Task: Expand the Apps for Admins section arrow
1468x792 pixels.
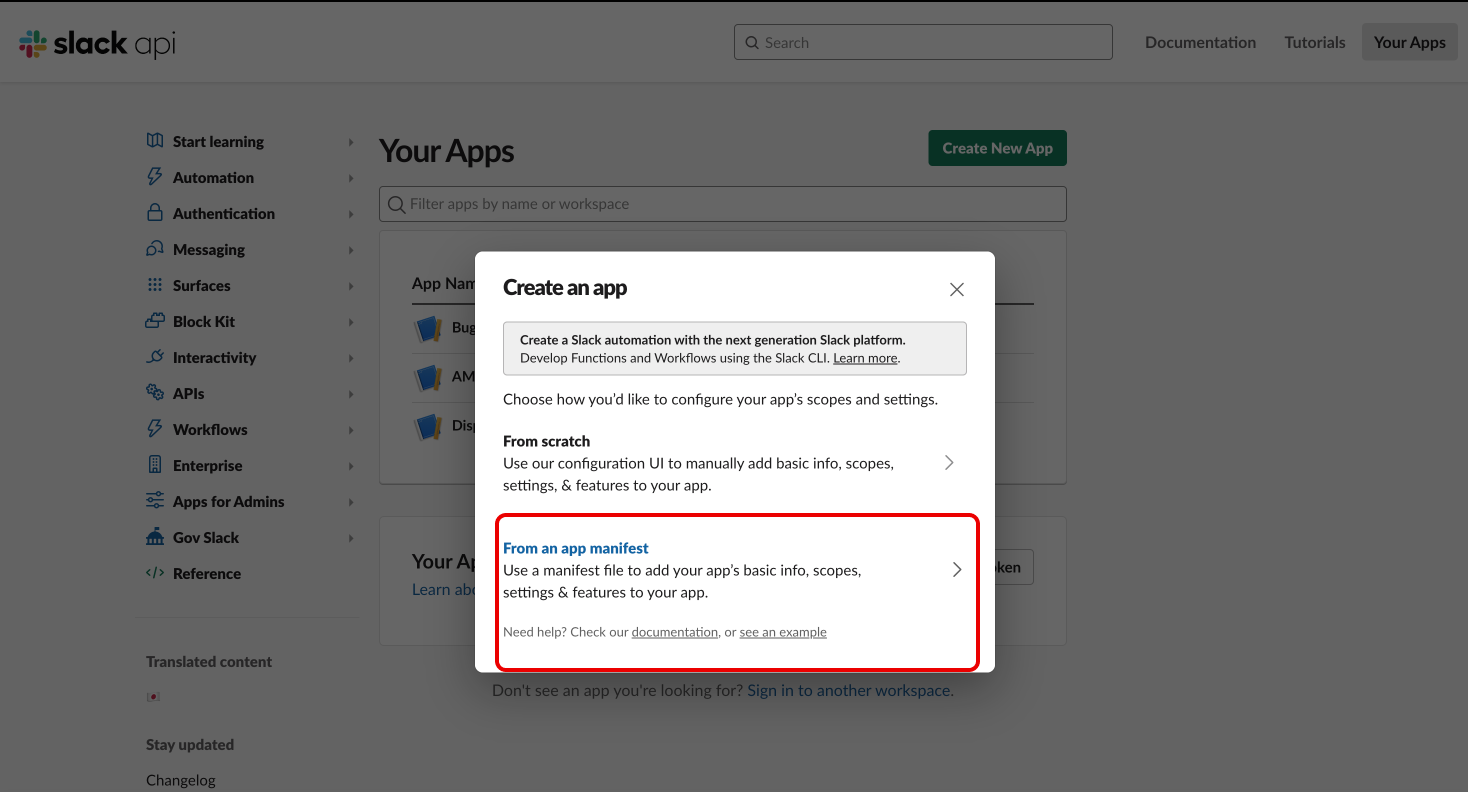Action: 351,502
